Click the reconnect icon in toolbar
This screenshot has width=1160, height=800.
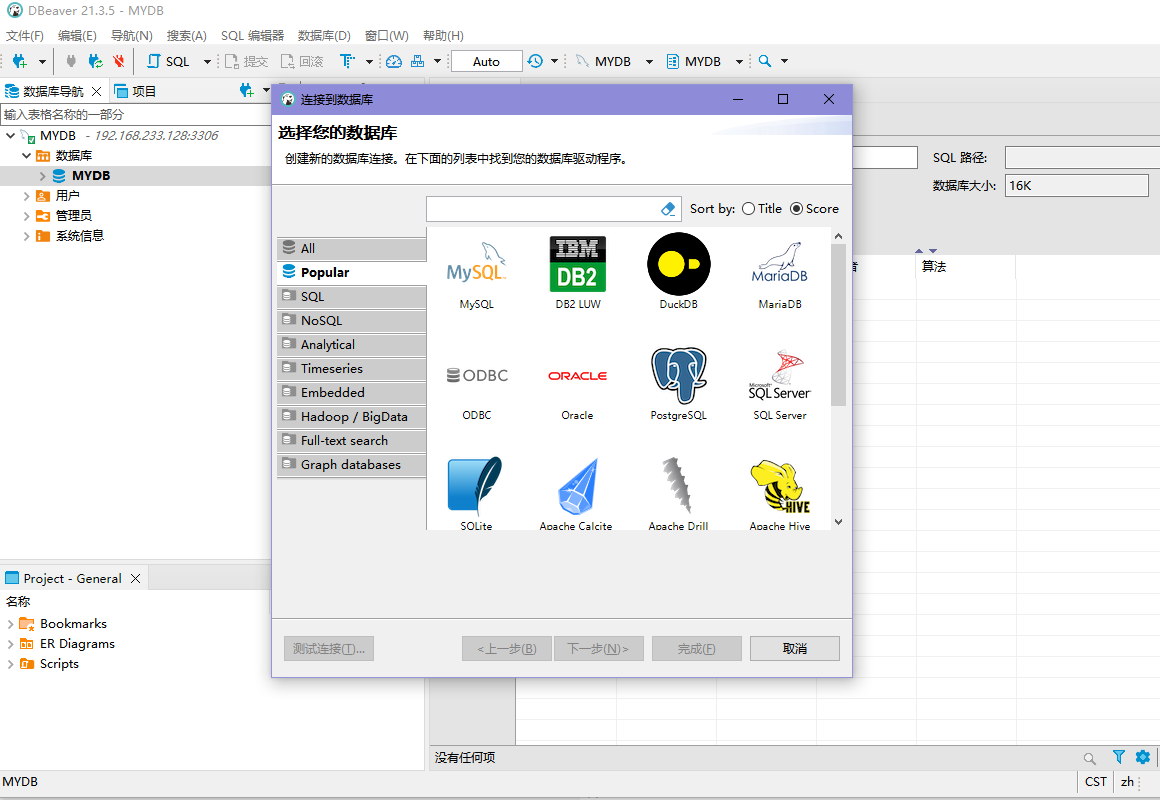95,61
